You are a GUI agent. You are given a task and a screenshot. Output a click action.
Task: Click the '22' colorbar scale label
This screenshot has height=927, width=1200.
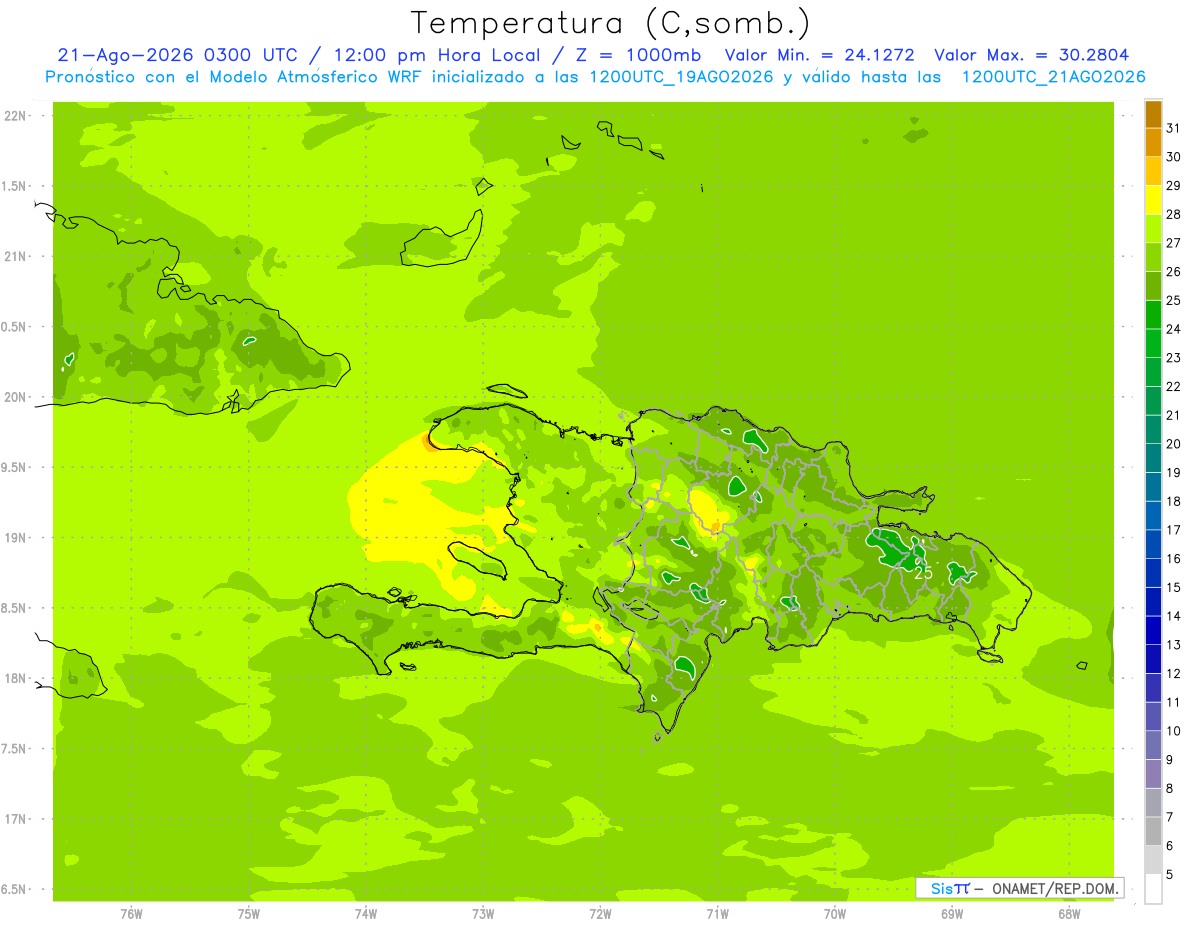[x=1174, y=386]
